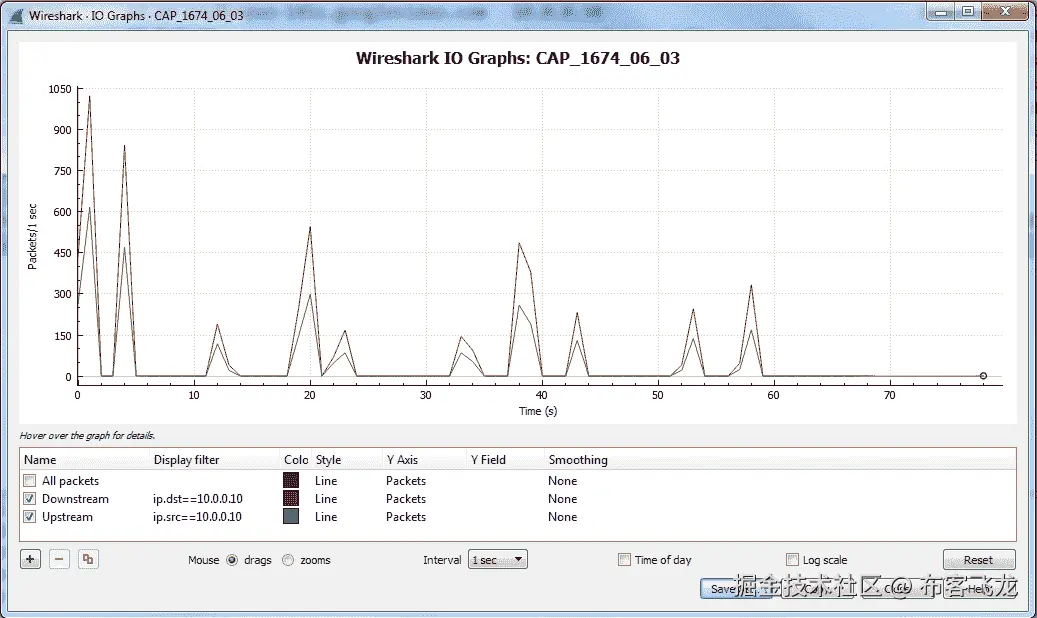Click None smoothing in All packets row
1037x618 pixels.
click(x=563, y=481)
